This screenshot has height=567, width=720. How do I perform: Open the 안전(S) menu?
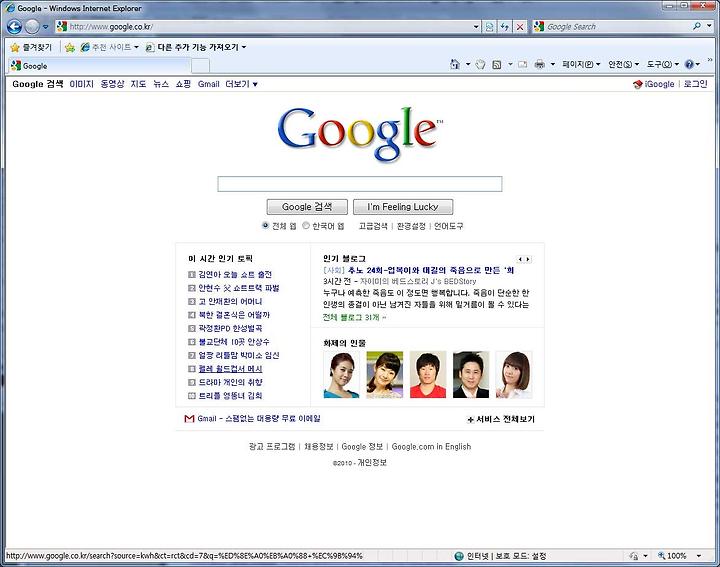tap(623, 64)
